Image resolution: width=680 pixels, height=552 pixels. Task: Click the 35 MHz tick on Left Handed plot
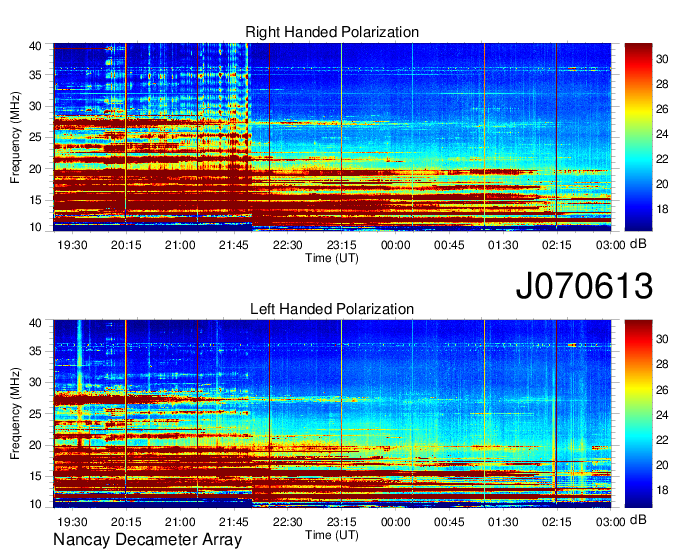click(35, 351)
